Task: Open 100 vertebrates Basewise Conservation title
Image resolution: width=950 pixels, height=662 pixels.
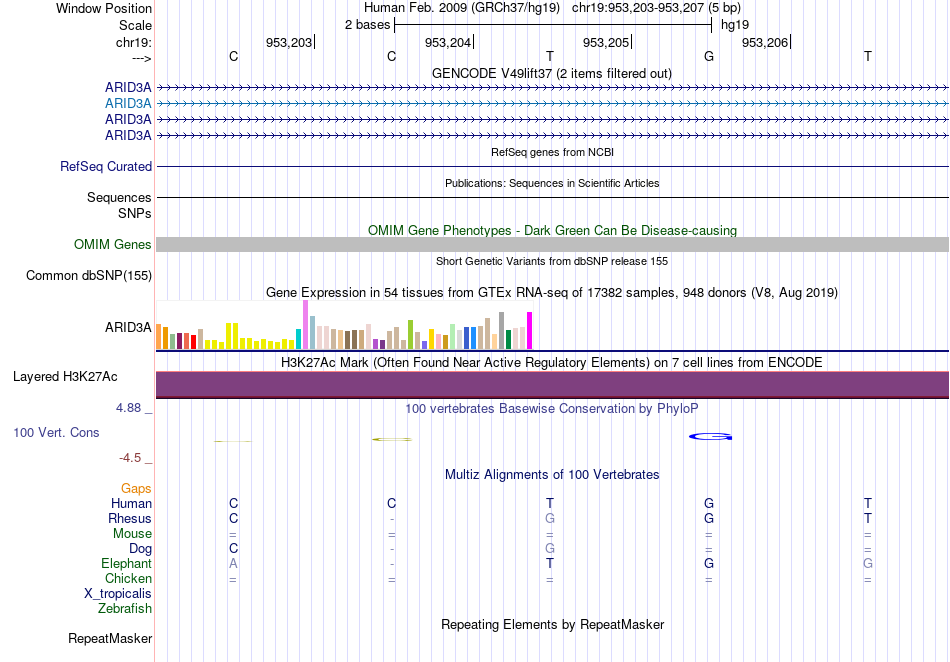Action: click(552, 409)
